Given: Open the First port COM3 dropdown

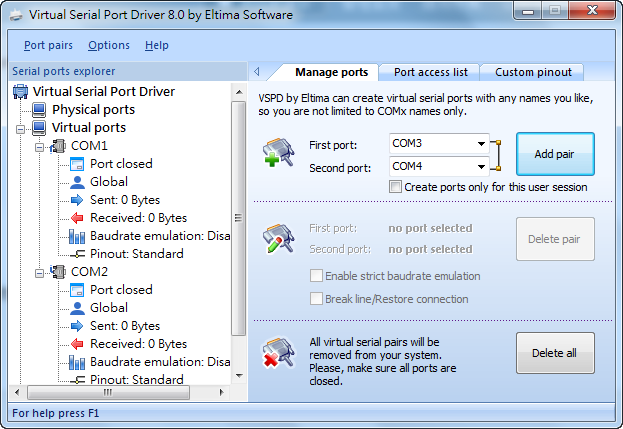Looking at the screenshot, I should pos(481,143).
